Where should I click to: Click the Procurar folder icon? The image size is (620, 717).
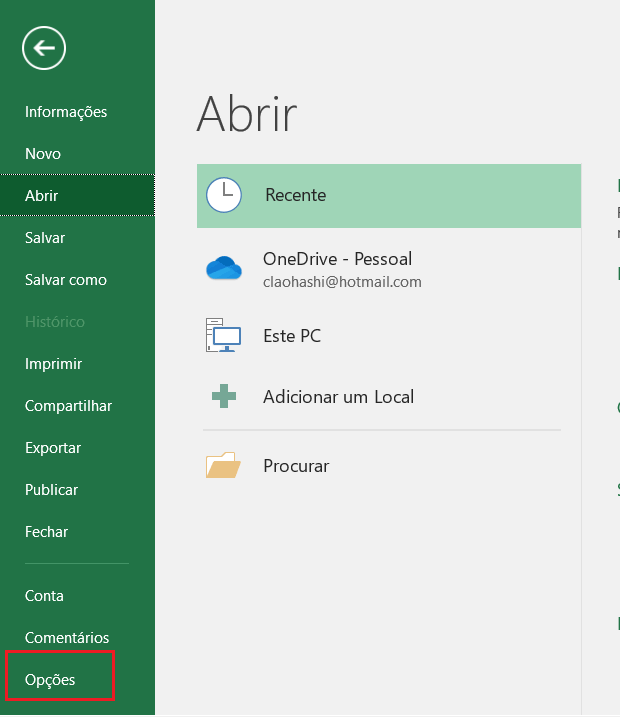tap(223, 466)
